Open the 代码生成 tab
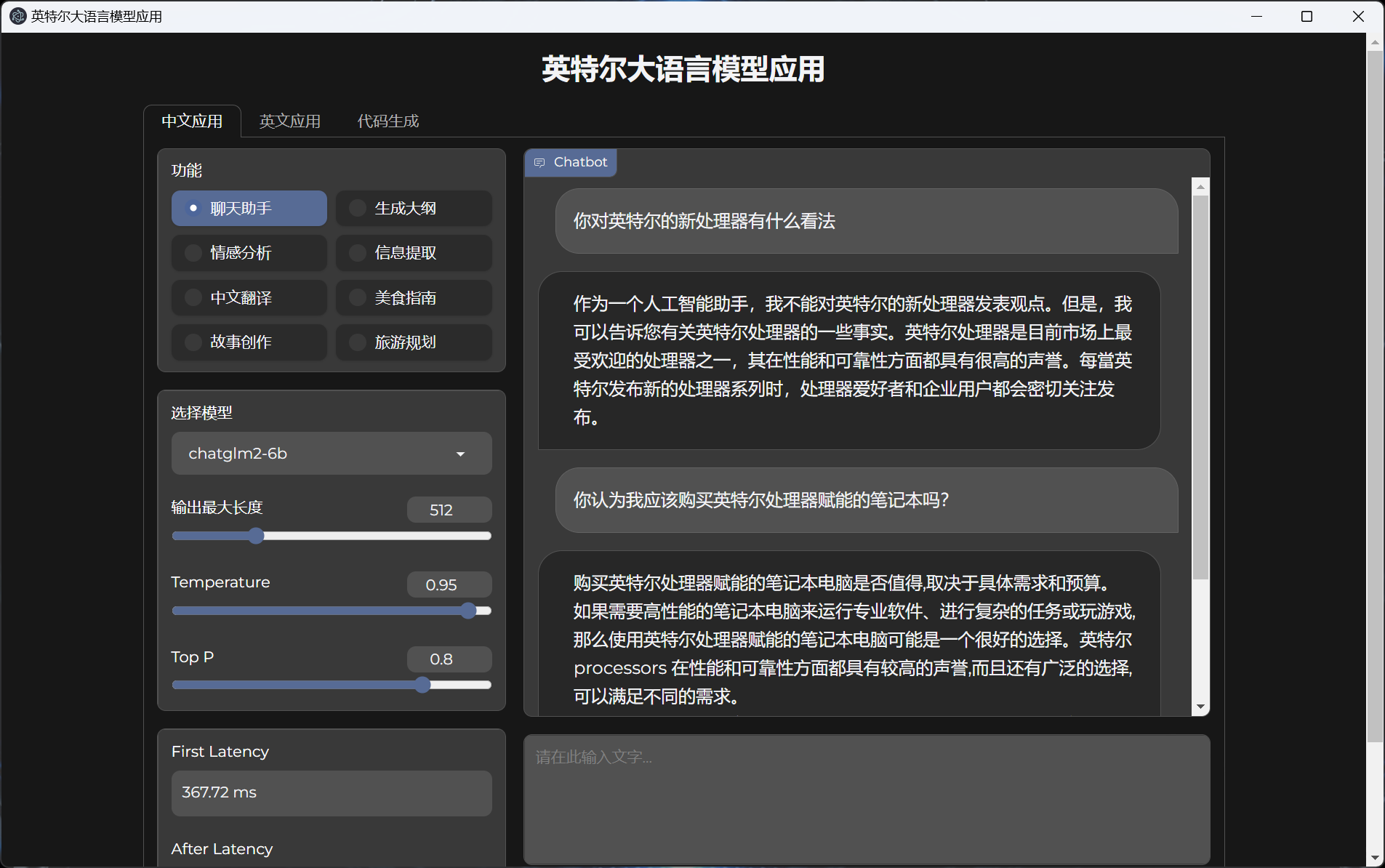This screenshot has height=868, width=1385. [387, 121]
